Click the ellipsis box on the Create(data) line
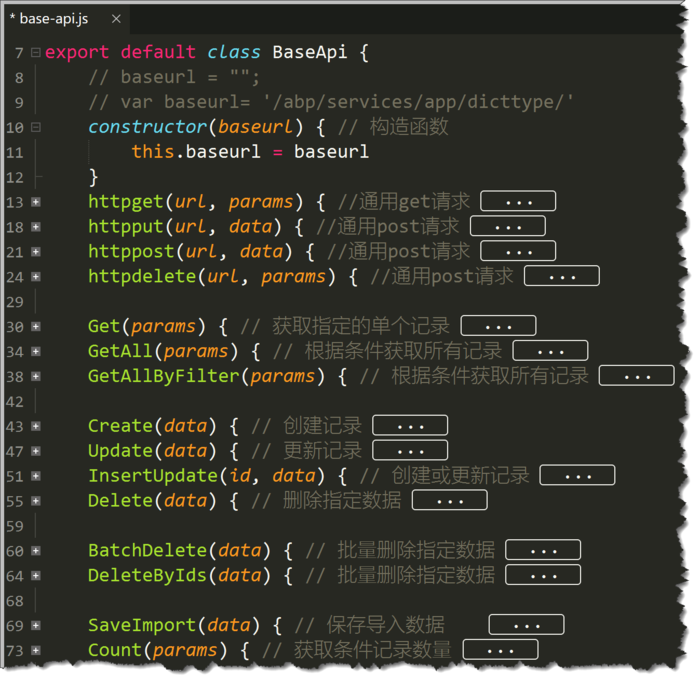700x682 pixels. pyautogui.click(x=410, y=425)
